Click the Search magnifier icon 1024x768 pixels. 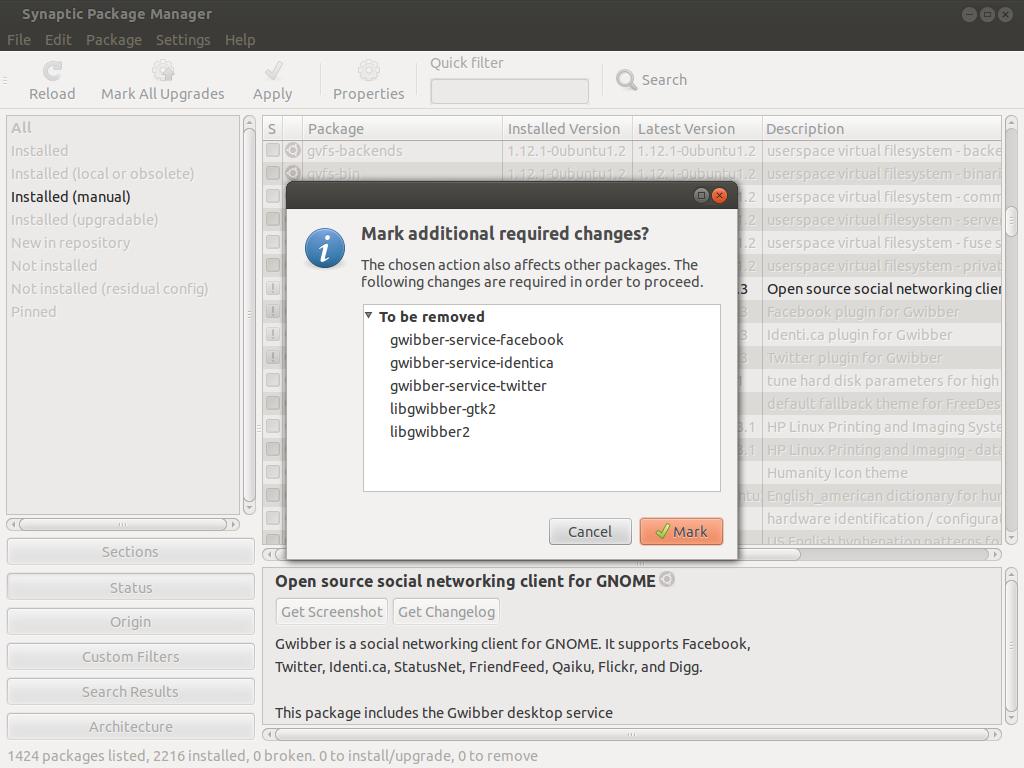[627, 80]
